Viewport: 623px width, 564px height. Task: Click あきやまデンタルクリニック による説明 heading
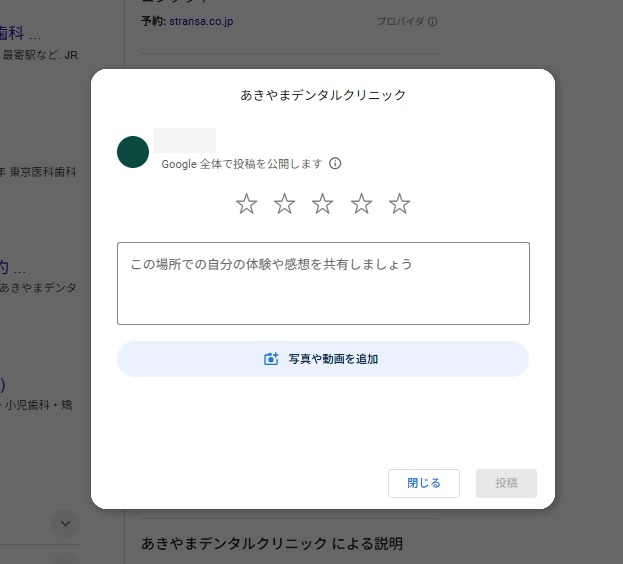pos(272,544)
